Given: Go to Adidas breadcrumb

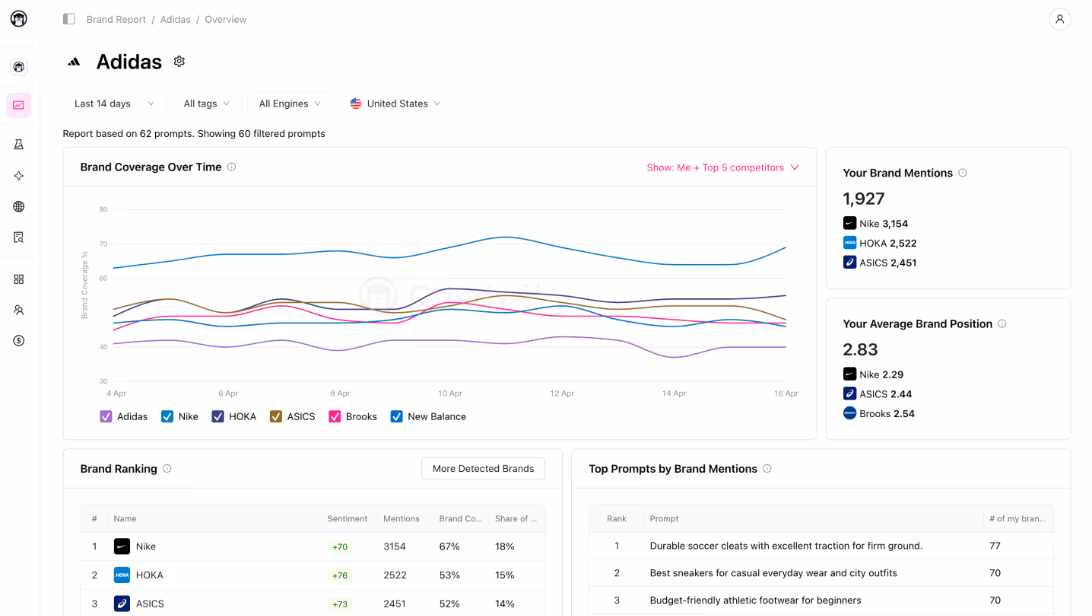Looking at the screenshot, I should coord(175,19).
